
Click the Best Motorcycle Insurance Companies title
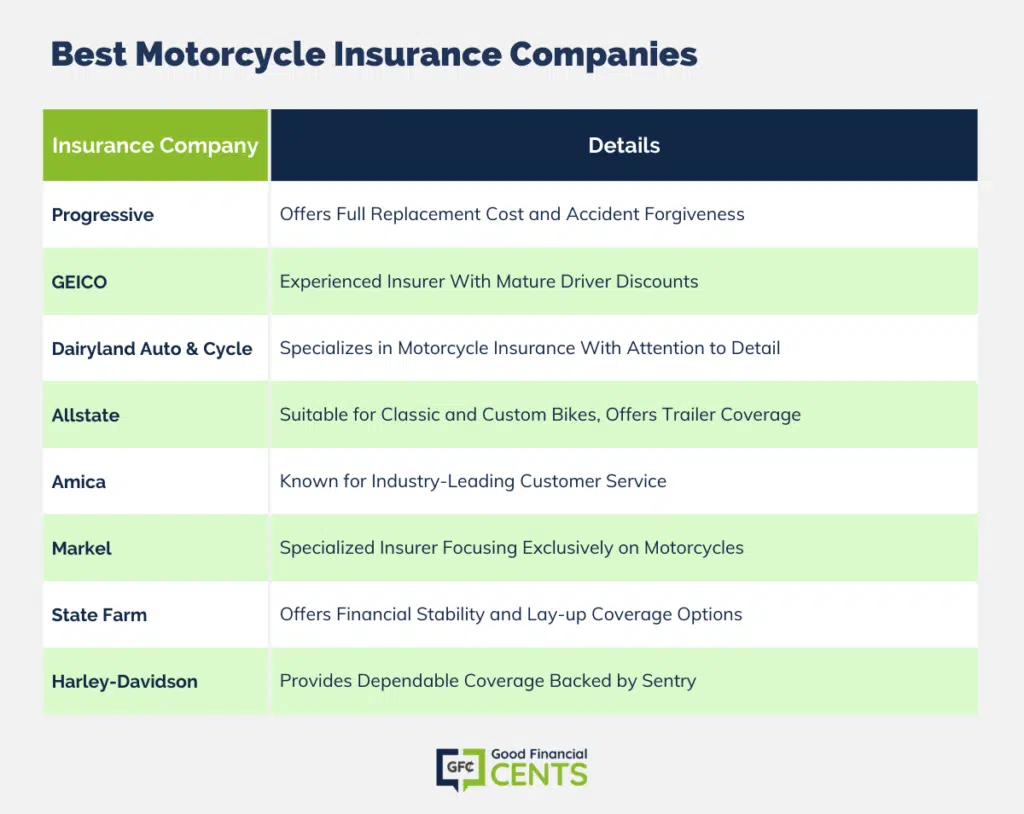coord(374,54)
